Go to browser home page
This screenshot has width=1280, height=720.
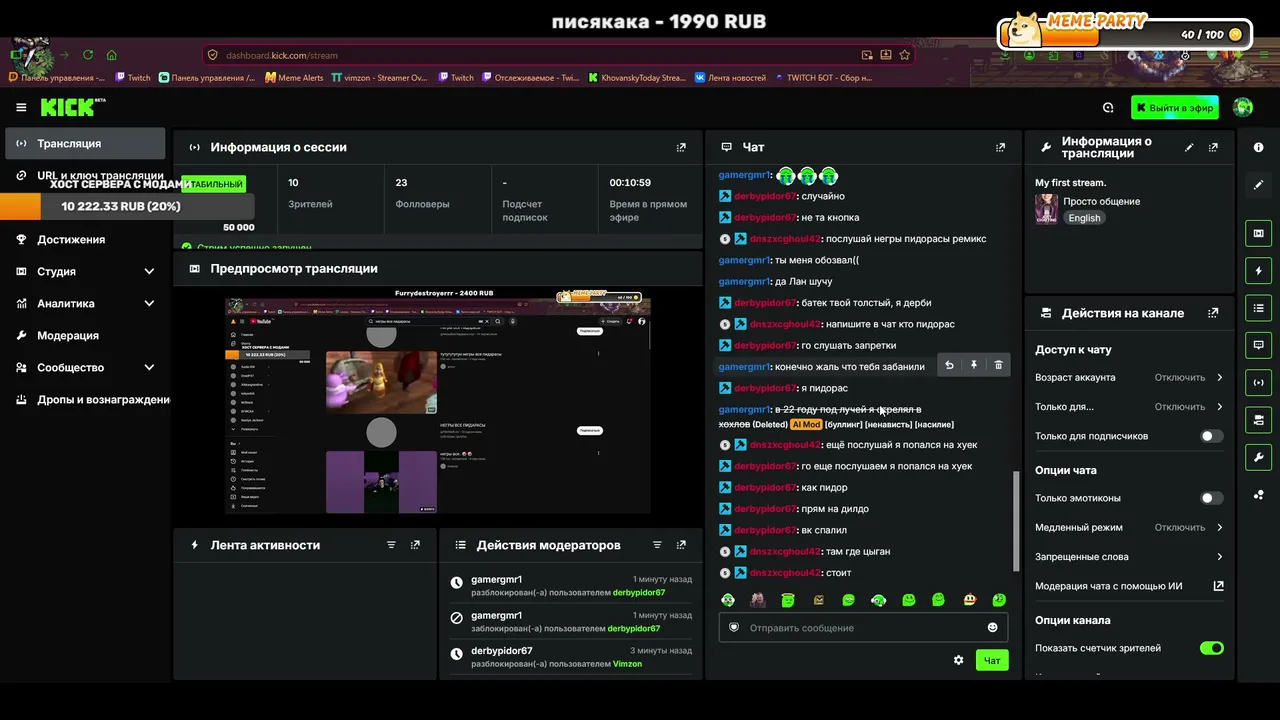[x=111, y=55]
